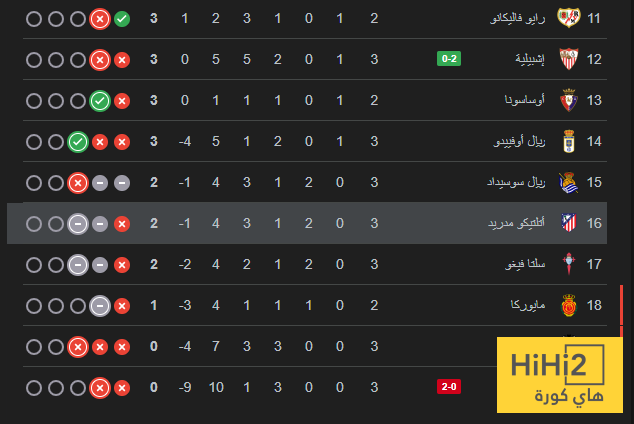Select the Mallorca club crest
Viewport: 634px width, 424px height.
(569, 305)
